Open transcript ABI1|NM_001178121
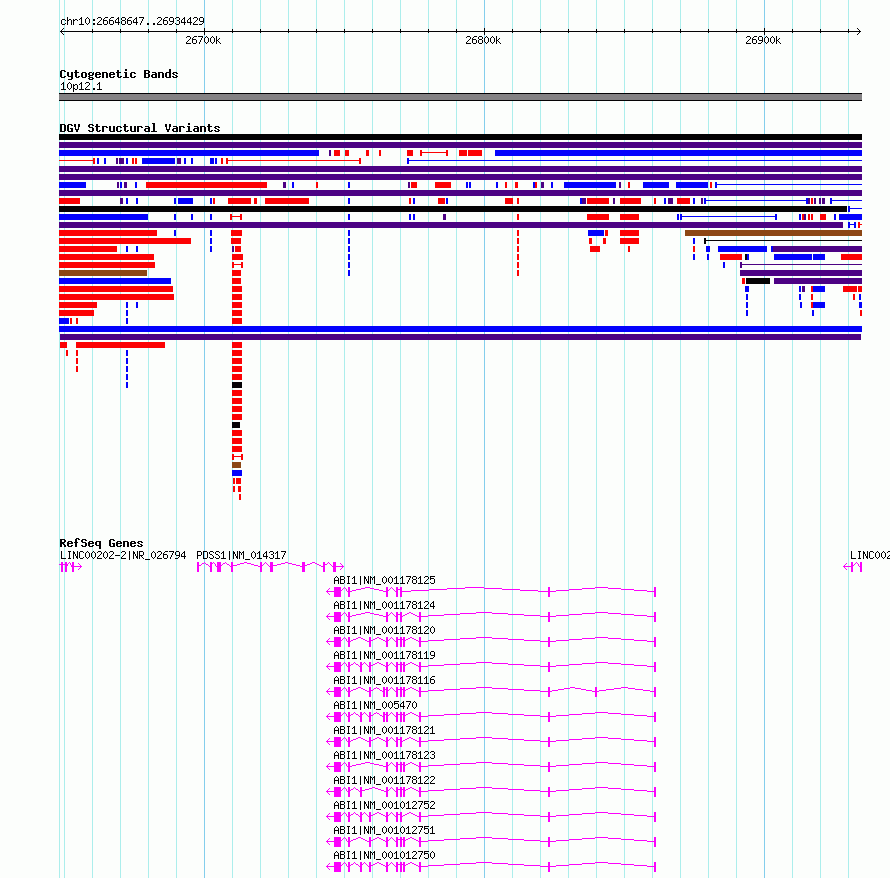 pyautogui.click(x=384, y=730)
